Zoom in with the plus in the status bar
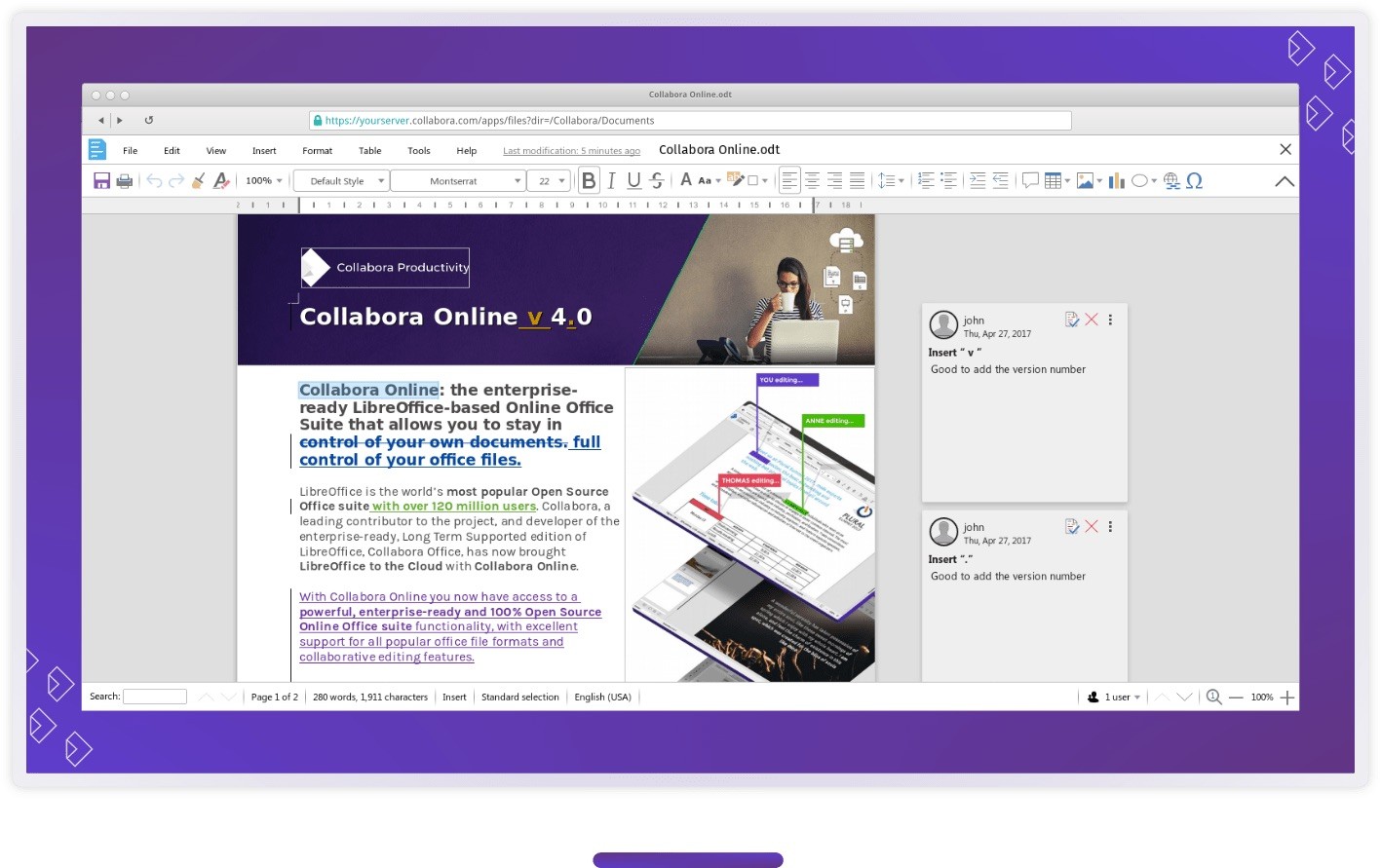1381x868 pixels. pyautogui.click(x=1287, y=697)
